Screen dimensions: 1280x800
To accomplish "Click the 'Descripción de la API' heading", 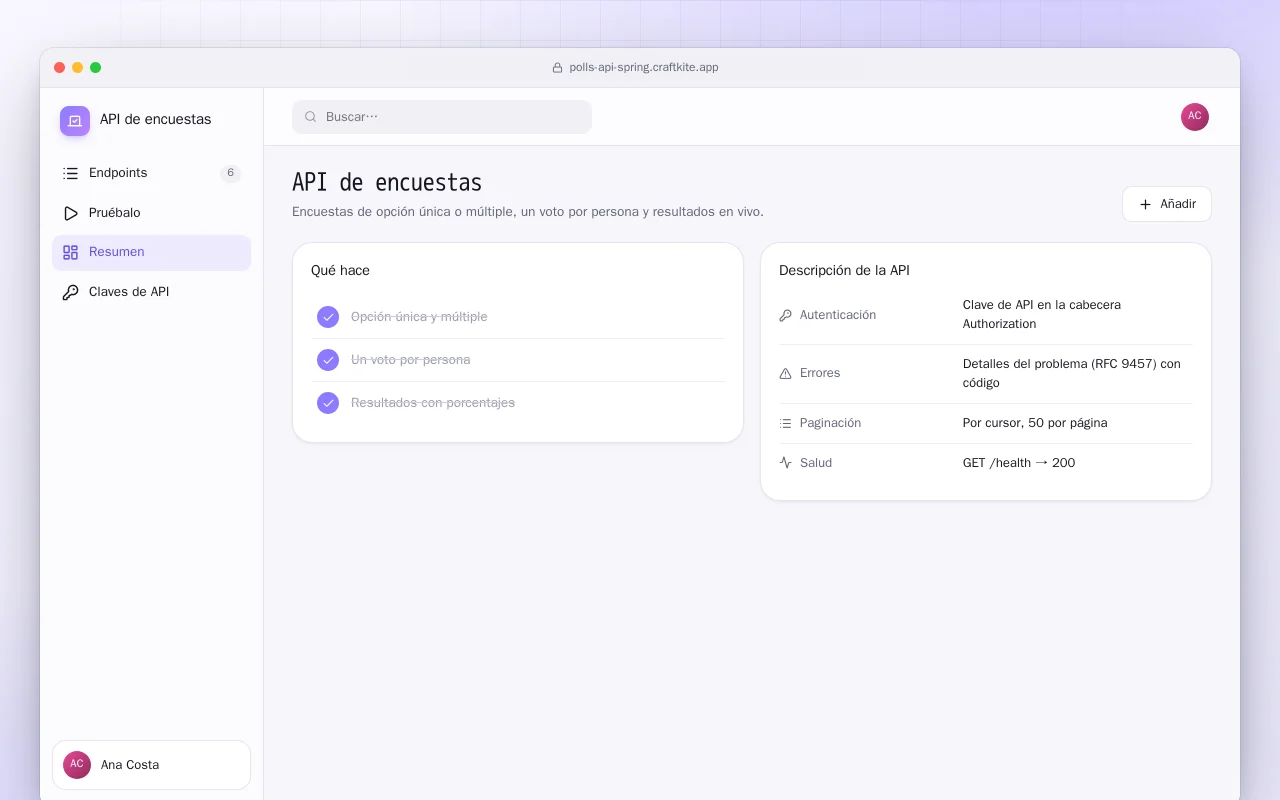I will tap(844, 271).
